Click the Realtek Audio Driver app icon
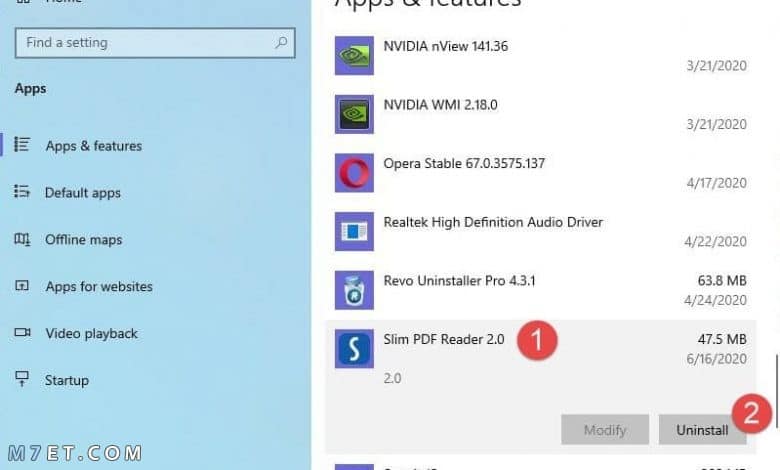The width and height of the screenshot is (780, 470). point(354,232)
